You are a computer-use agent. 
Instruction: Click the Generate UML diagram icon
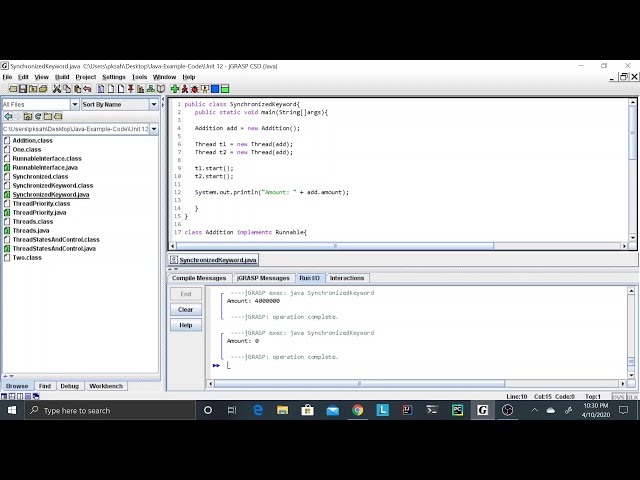pyautogui.click(x=151, y=89)
